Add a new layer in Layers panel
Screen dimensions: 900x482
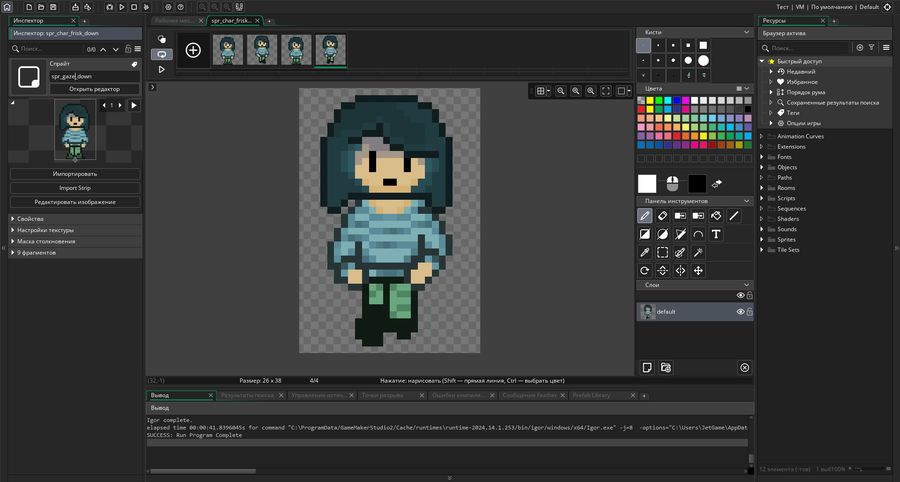(647, 368)
